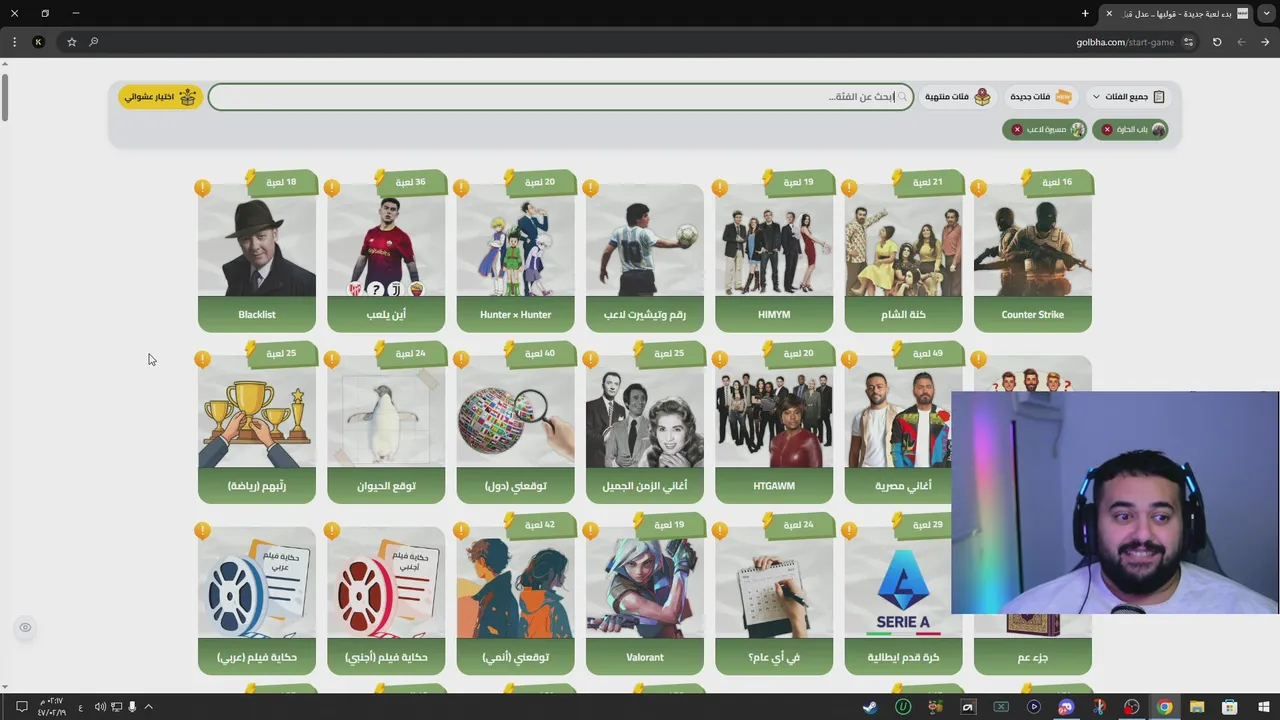Open the Chrome tab search dropdown arrow

[1266, 13]
